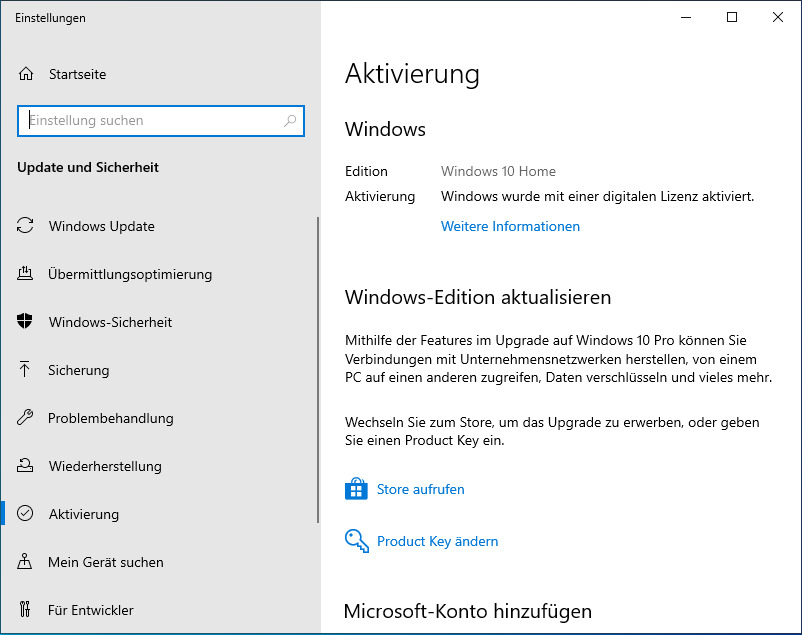Click the Weitere Informationen link
This screenshot has height=635, width=802.
(x=510, y=226)
